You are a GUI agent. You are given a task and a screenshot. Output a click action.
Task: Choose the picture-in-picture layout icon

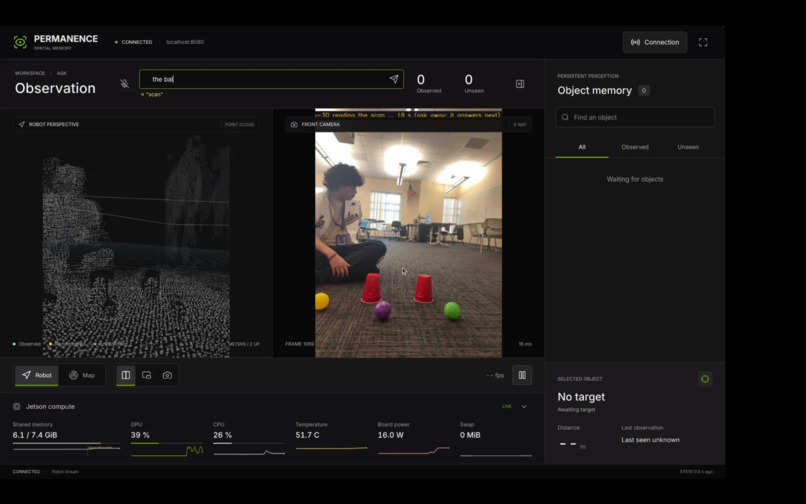(146, 375)
